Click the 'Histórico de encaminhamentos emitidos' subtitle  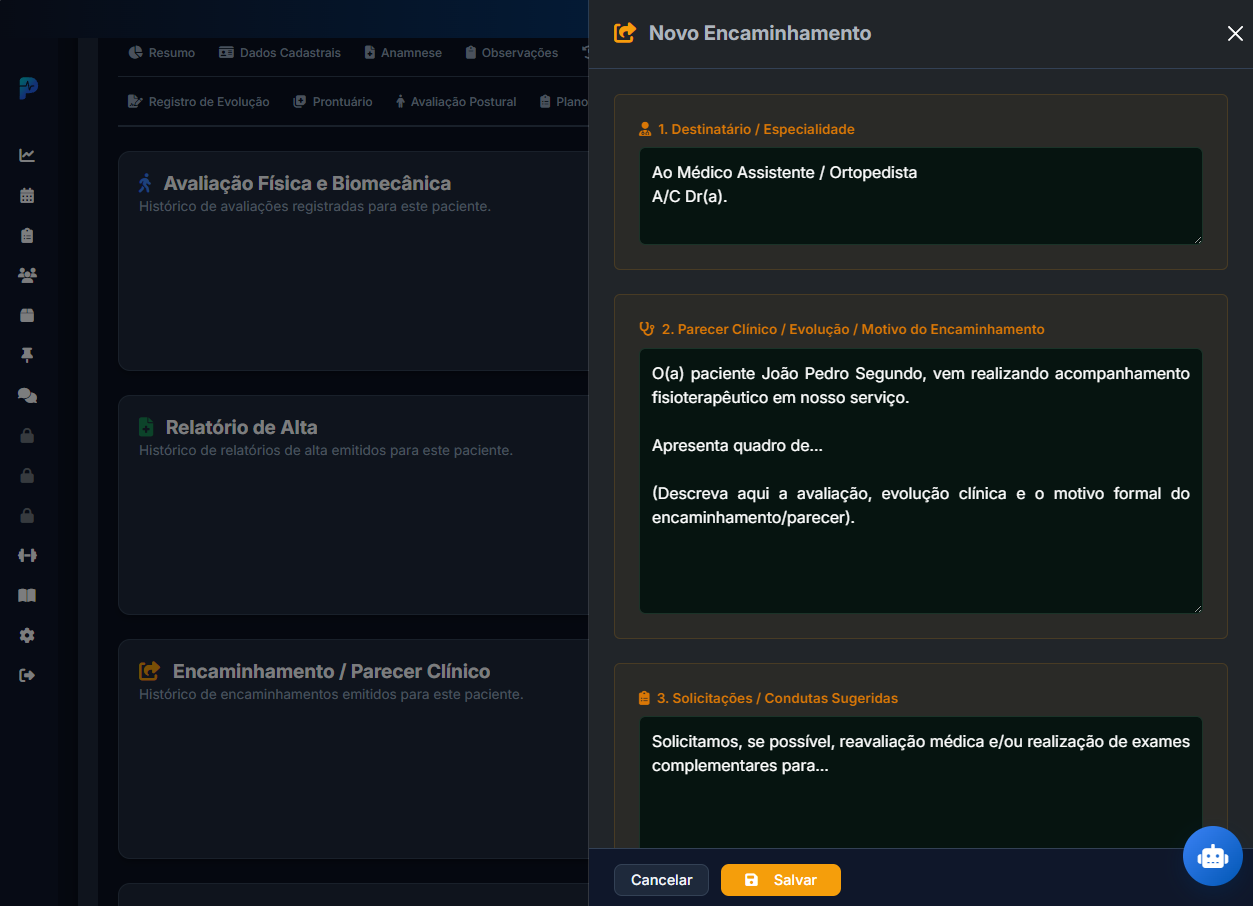331,694
